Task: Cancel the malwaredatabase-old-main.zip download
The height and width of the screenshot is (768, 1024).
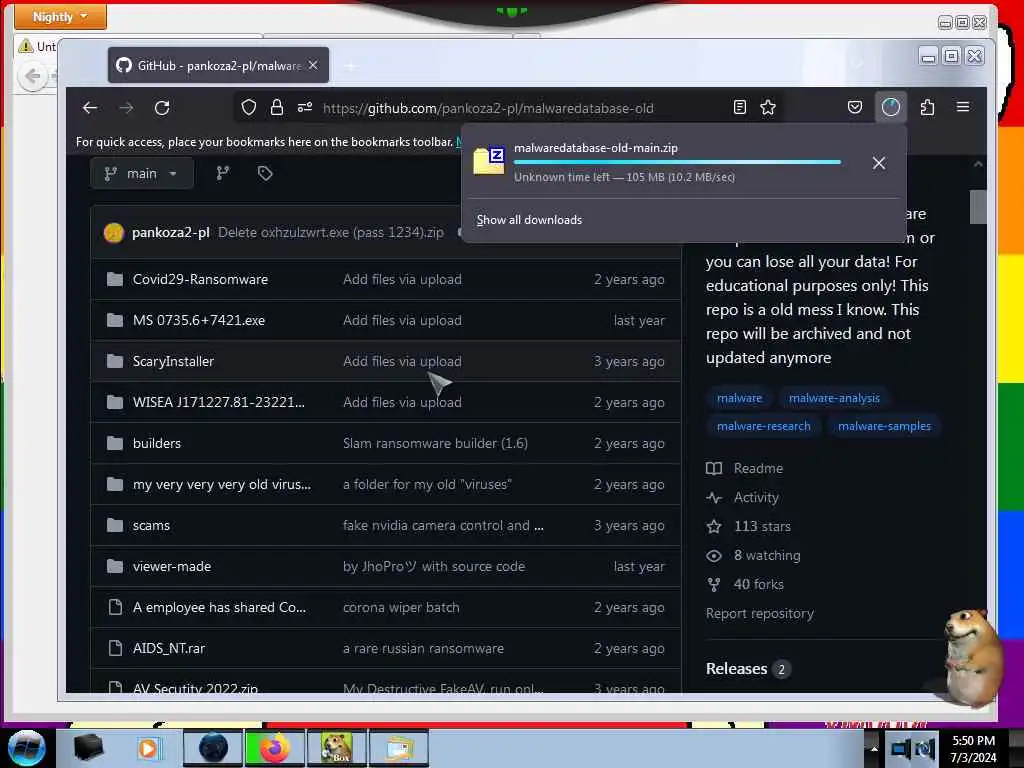Action: [x=879, y=163]
